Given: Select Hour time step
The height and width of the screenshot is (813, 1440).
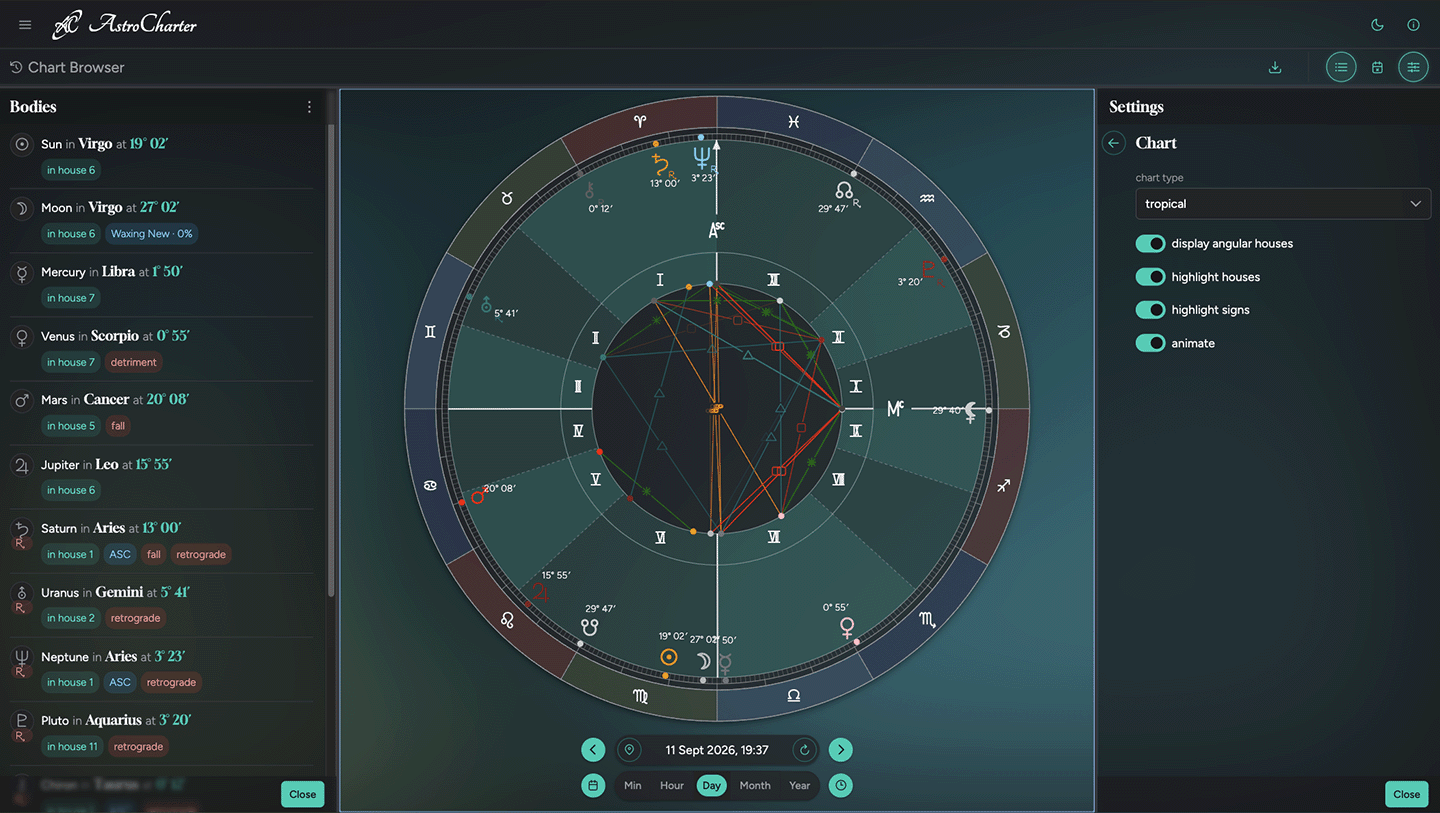Looking at the screenshot, I should click(672, 785).
